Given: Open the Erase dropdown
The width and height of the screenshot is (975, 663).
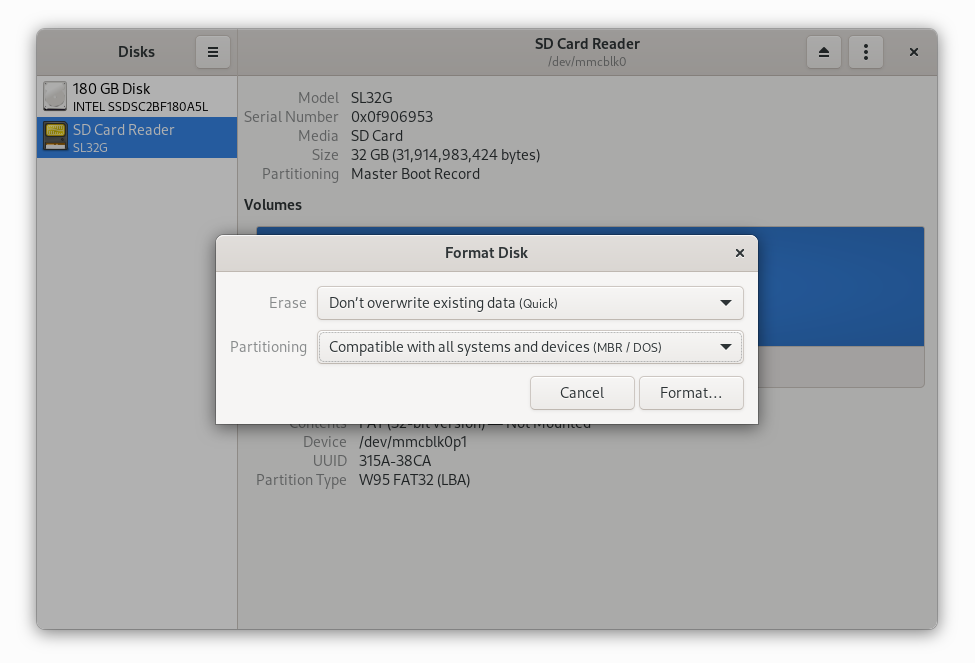Looking at the screenshot, I should coord(529,302).
